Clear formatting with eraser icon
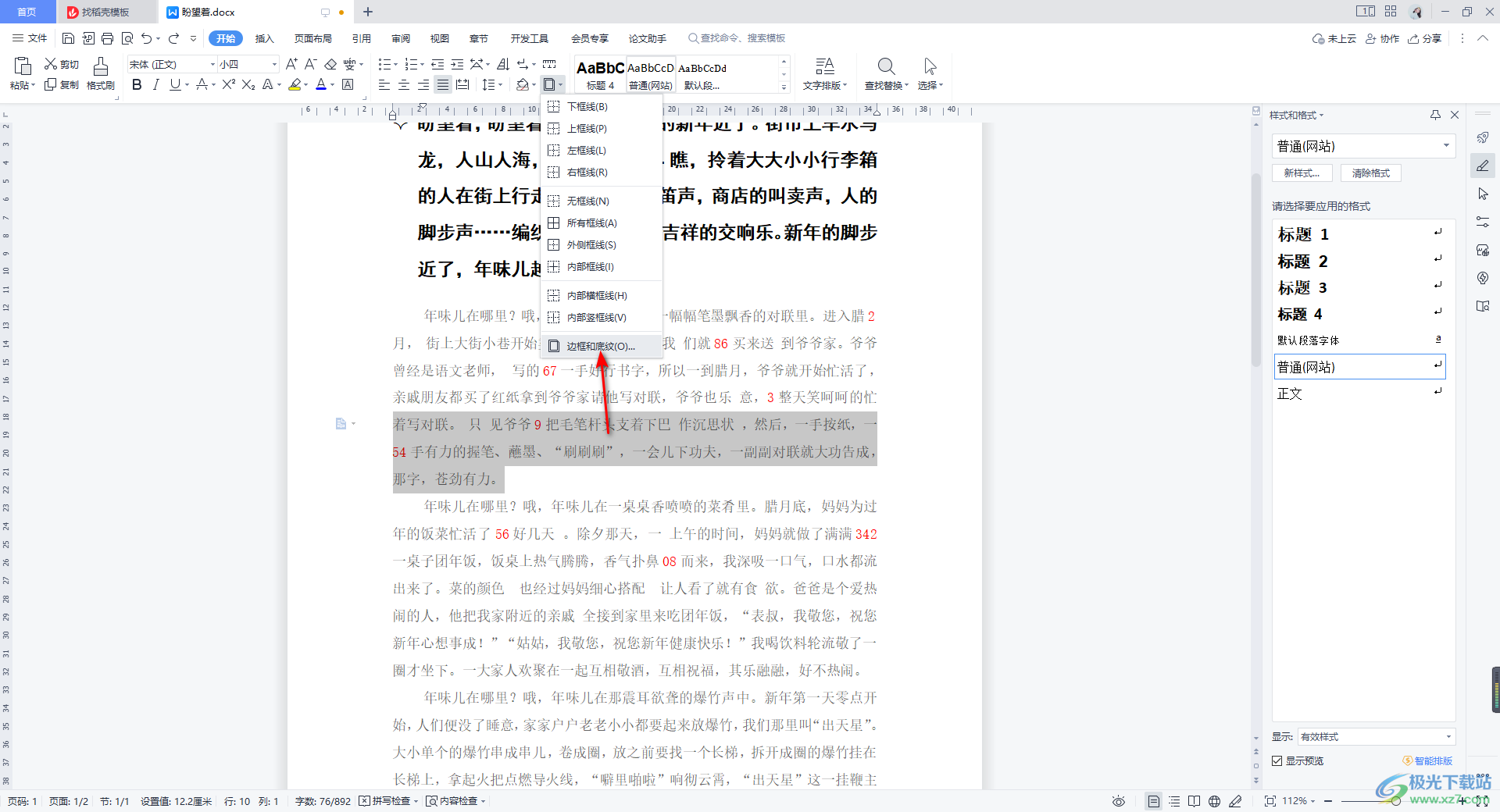 [x=330, y=64]
